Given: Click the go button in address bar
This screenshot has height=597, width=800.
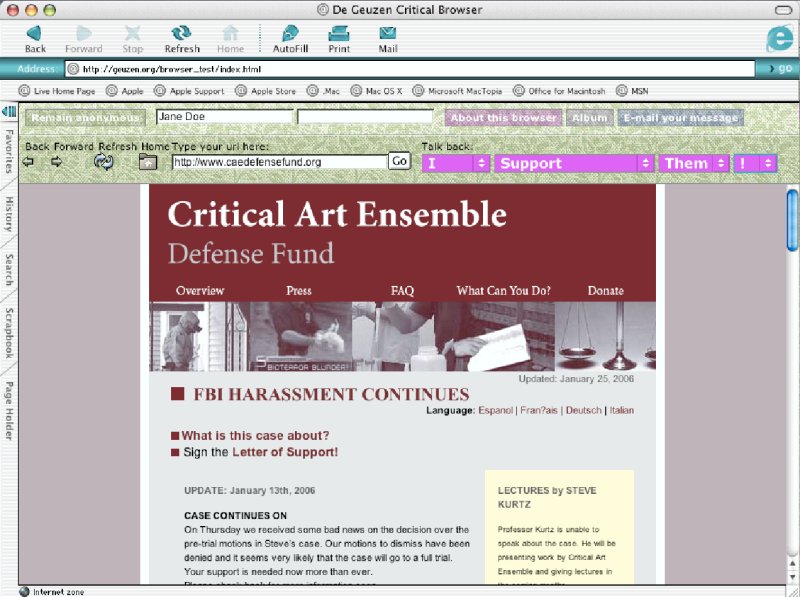Looking at the screenshot, I should (x=781, y=68).
